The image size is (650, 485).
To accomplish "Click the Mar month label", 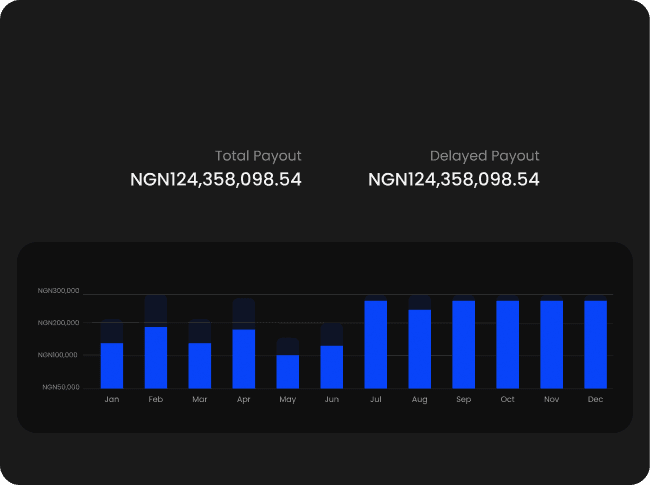I will [x=200, y=399].
